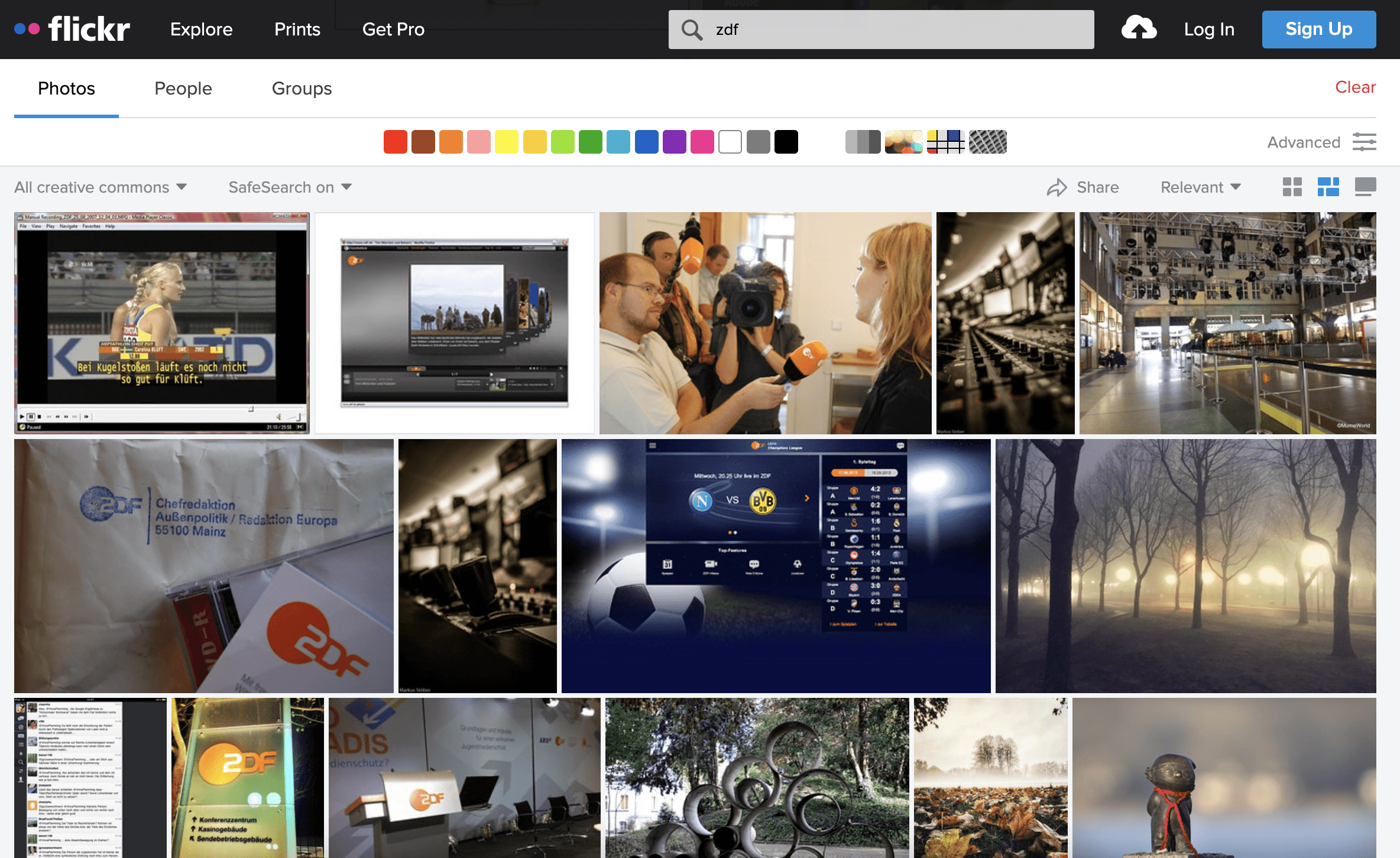
Task: Enable the red color filter swatch
Action: click(x=396, y=141)
